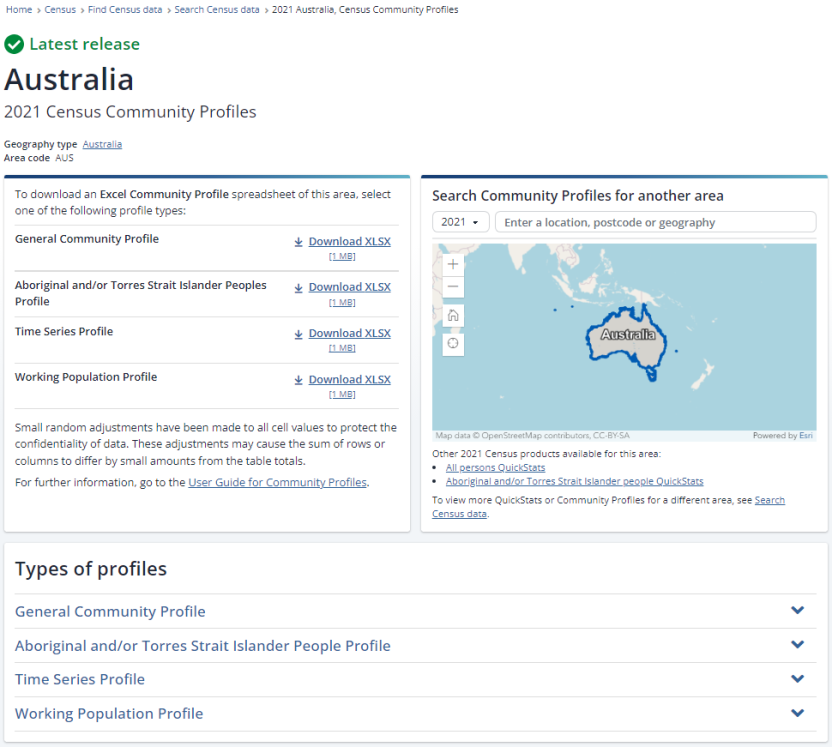Click the map zoom in icon
This screenshot has width=832, height=747.
click(x=453, y=263)
